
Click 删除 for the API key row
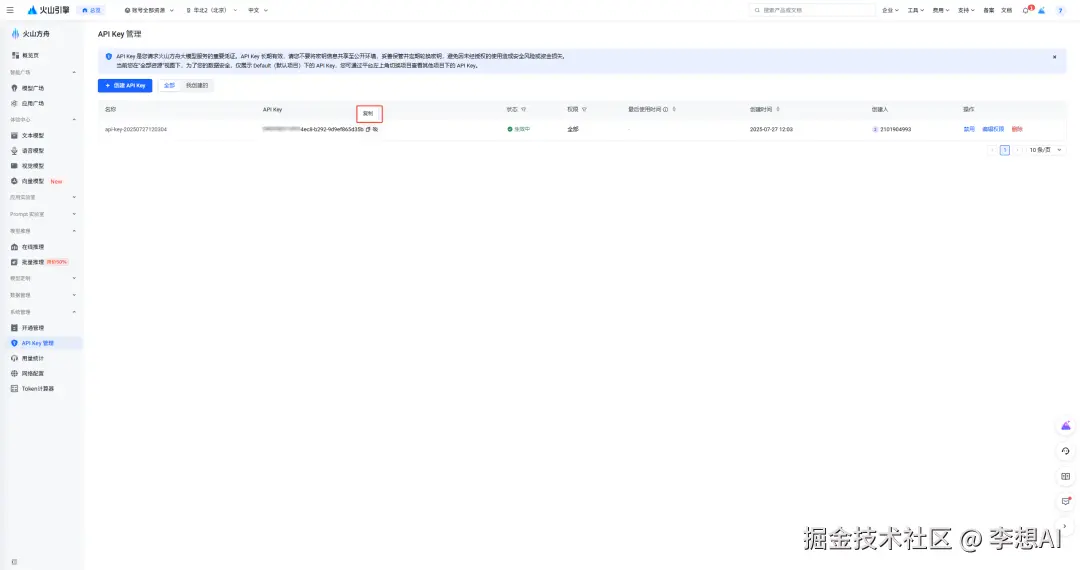pyautogui.click(x=1017, y=129)
